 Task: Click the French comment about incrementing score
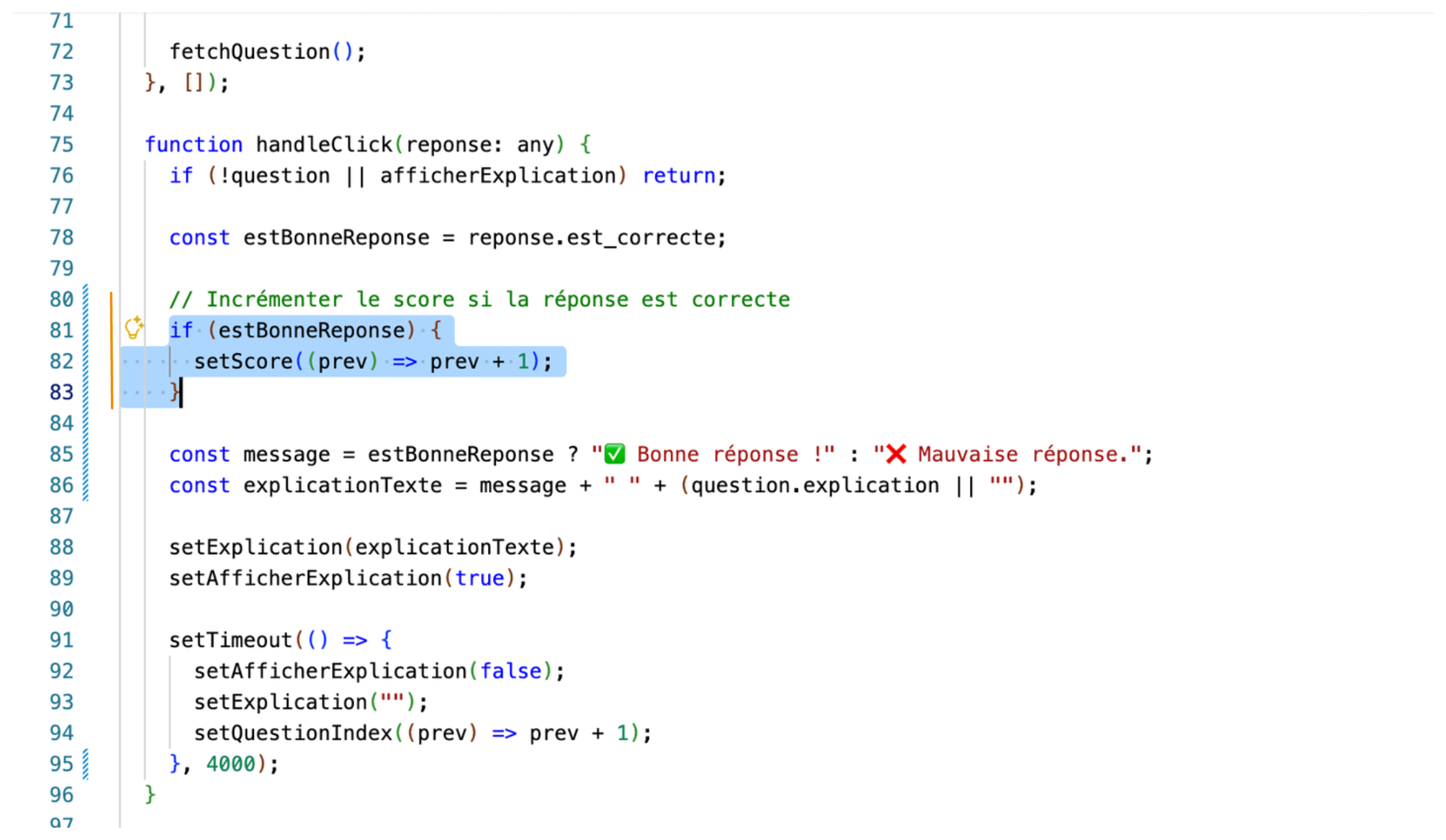pyautogui.click(x=479, y=300)
